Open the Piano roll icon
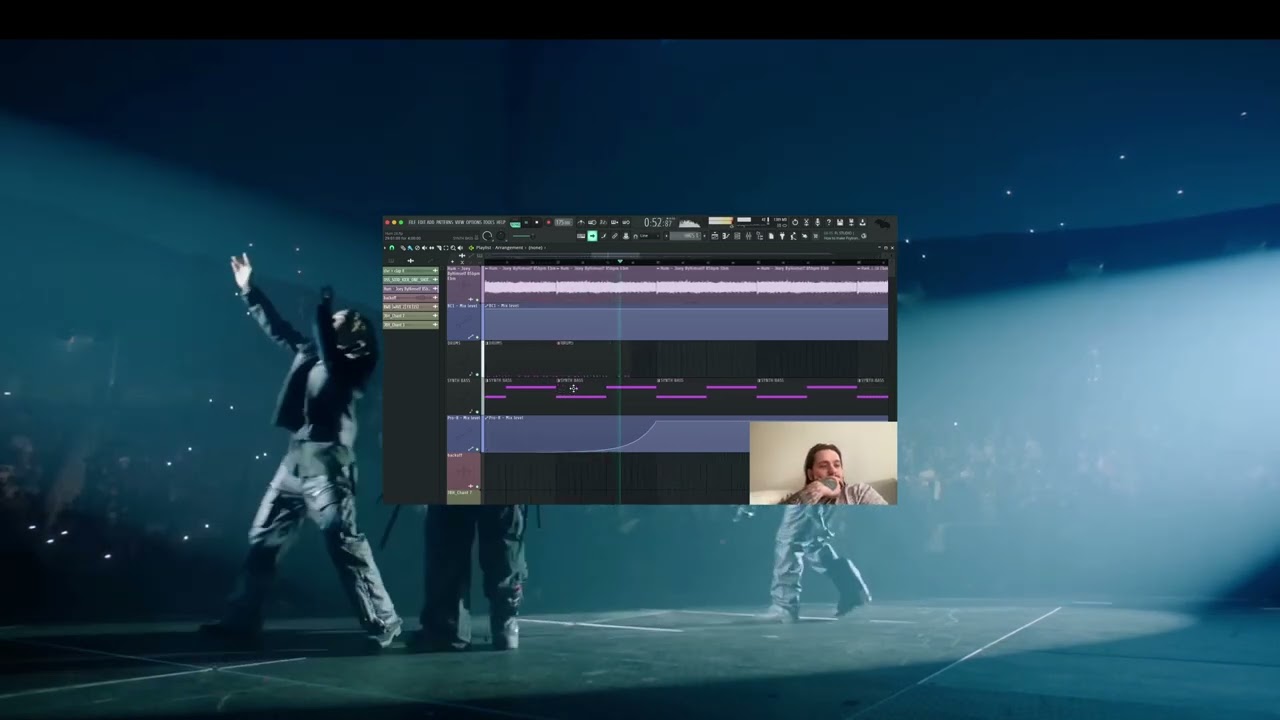1280x720 pixels. tap(726, 236)
